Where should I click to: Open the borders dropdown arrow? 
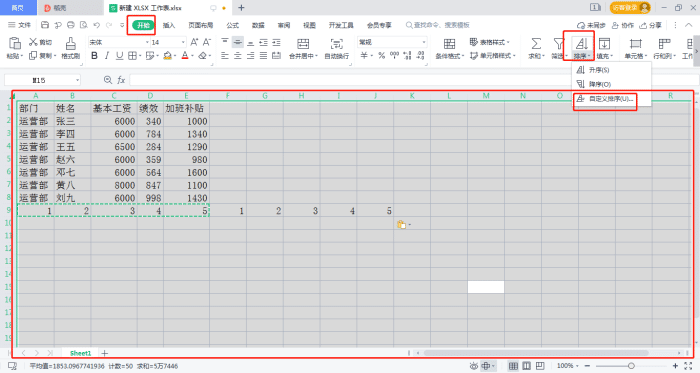[x=140, y=56]
